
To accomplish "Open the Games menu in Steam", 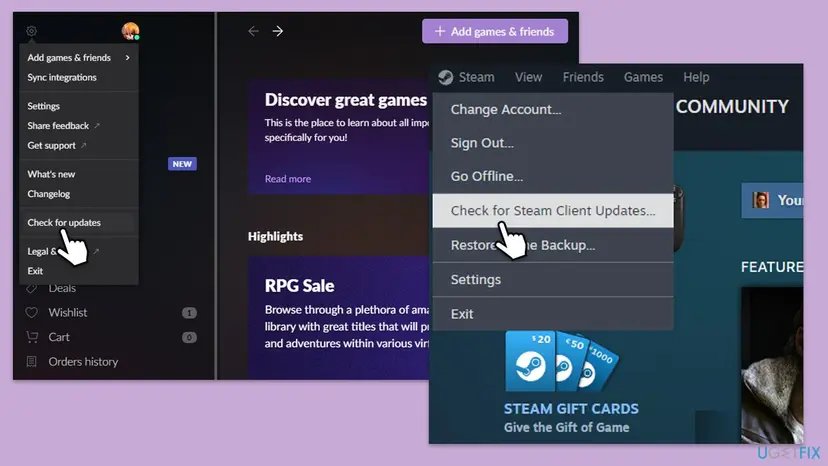I will [x=643, y=77].
